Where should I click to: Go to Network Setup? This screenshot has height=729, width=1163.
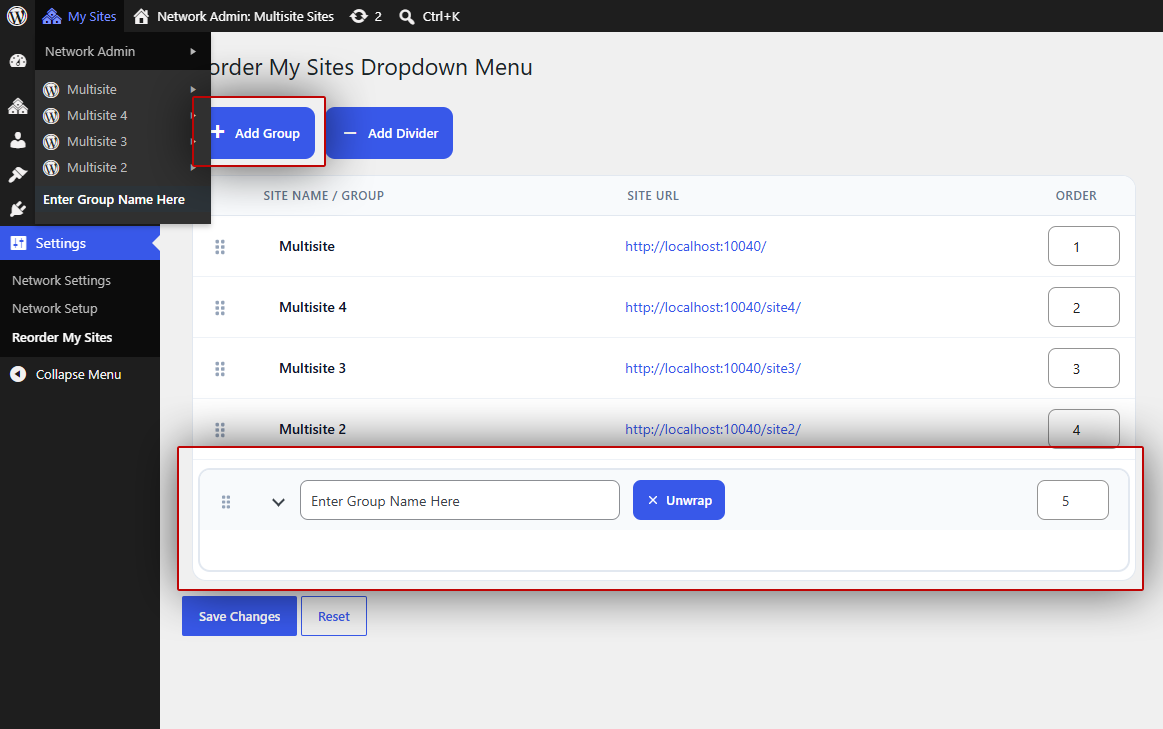55,309
